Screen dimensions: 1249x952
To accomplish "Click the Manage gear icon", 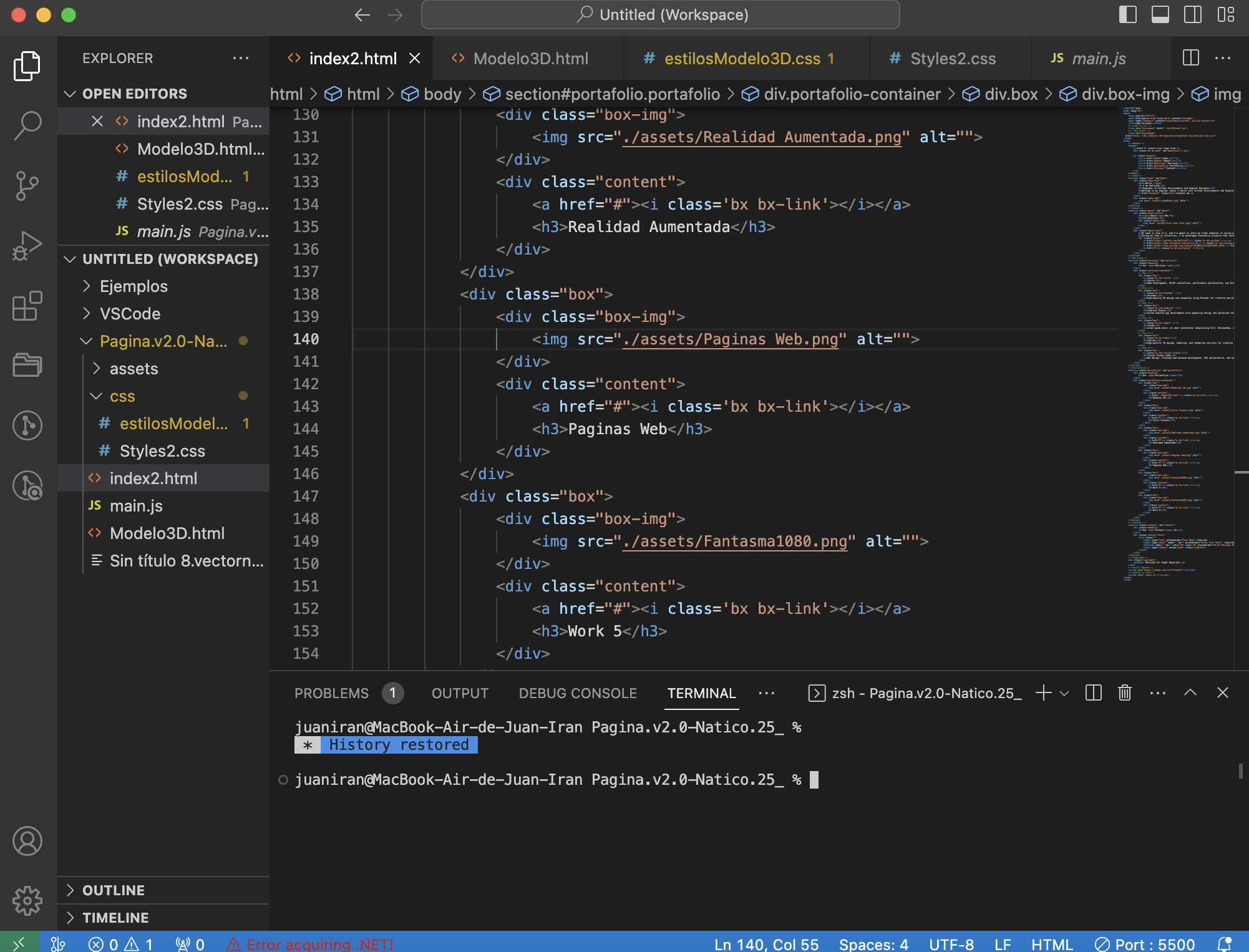I will [x=27, y=900].
